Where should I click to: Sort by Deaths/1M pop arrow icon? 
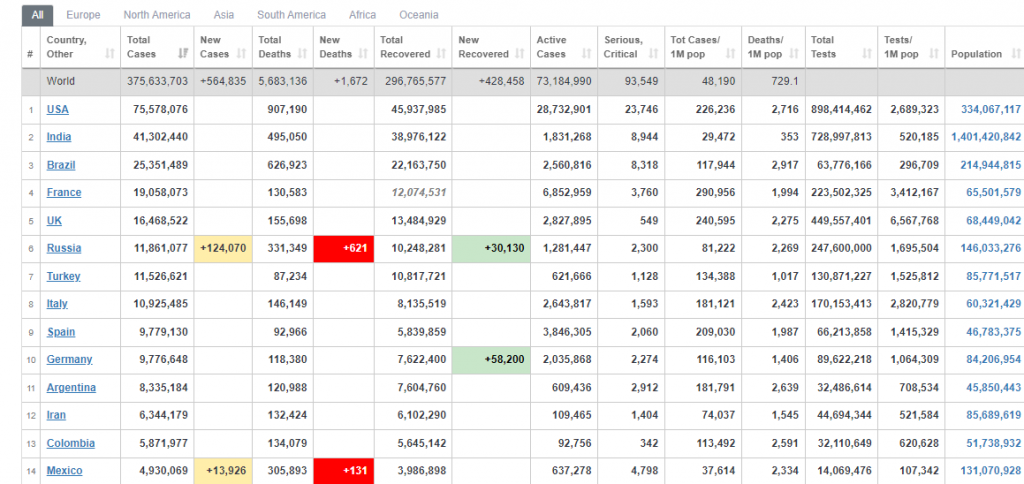794,54
